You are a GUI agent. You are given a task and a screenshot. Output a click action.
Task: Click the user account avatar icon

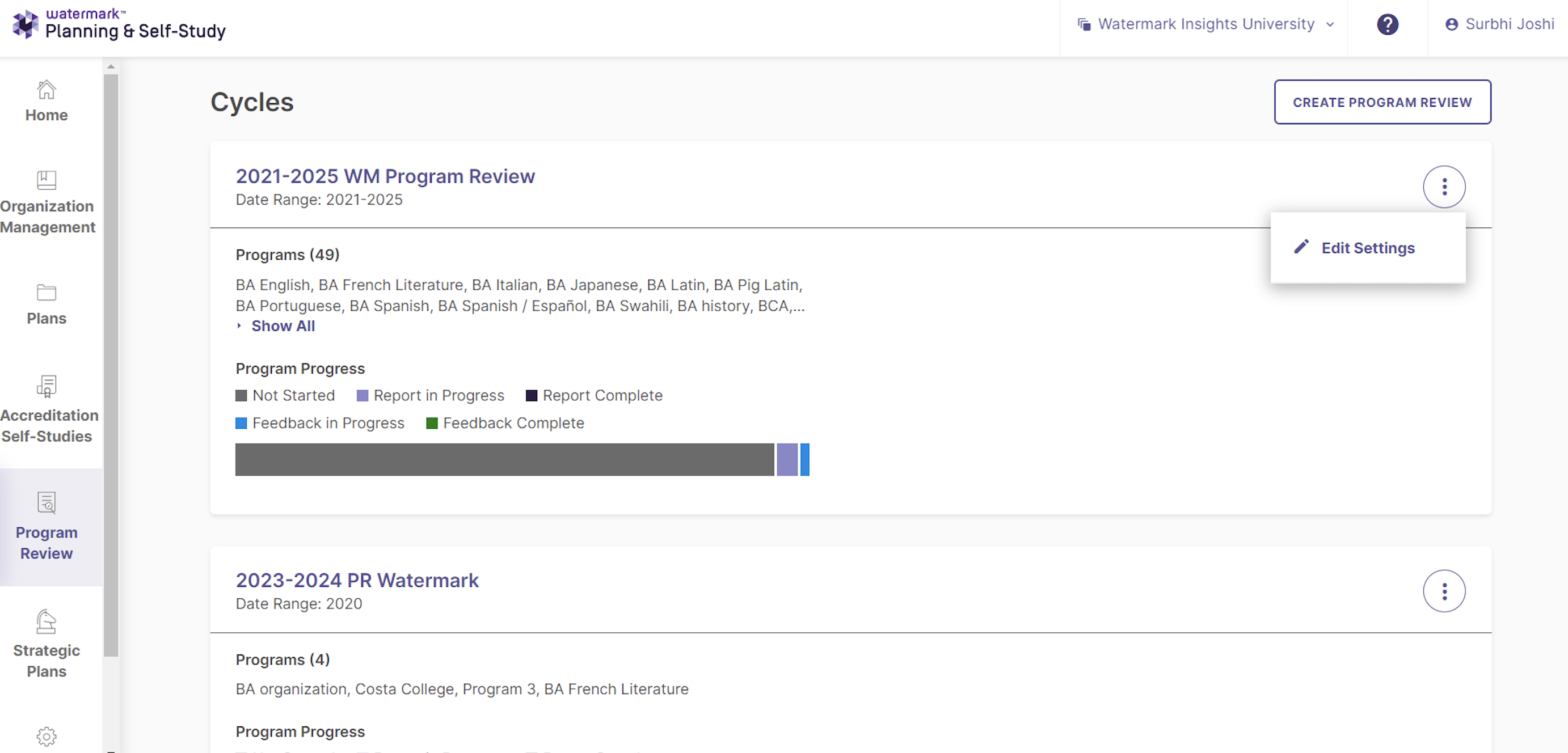(1452, 24)
